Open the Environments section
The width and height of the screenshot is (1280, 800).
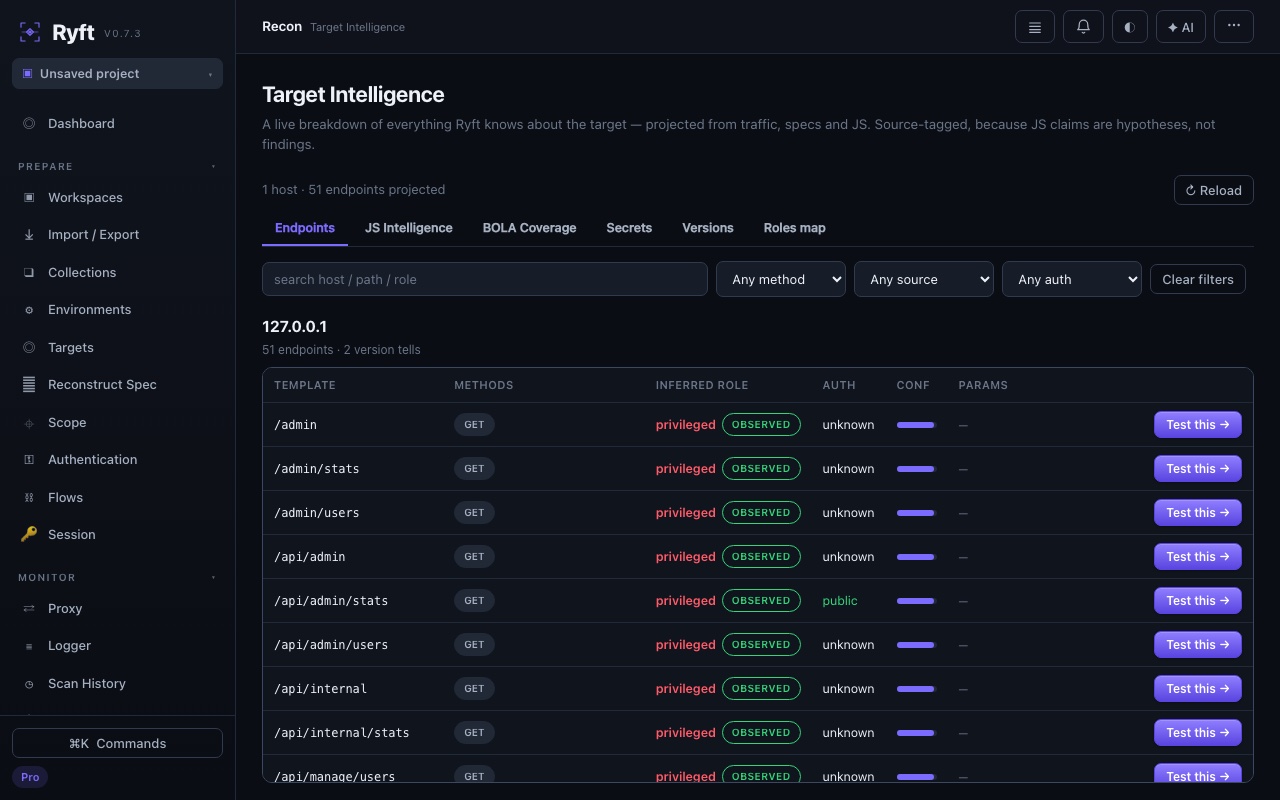(x=117, y=309)
